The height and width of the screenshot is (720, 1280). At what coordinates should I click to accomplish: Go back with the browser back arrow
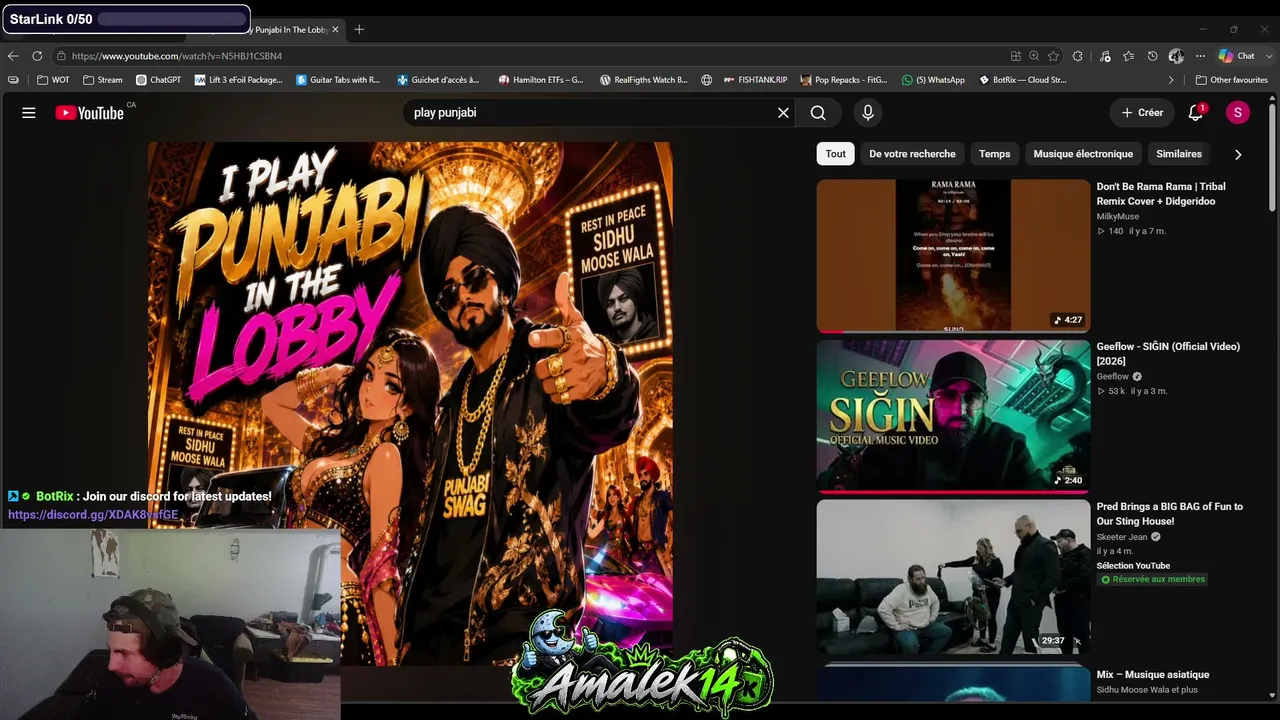tap(13, 56)
